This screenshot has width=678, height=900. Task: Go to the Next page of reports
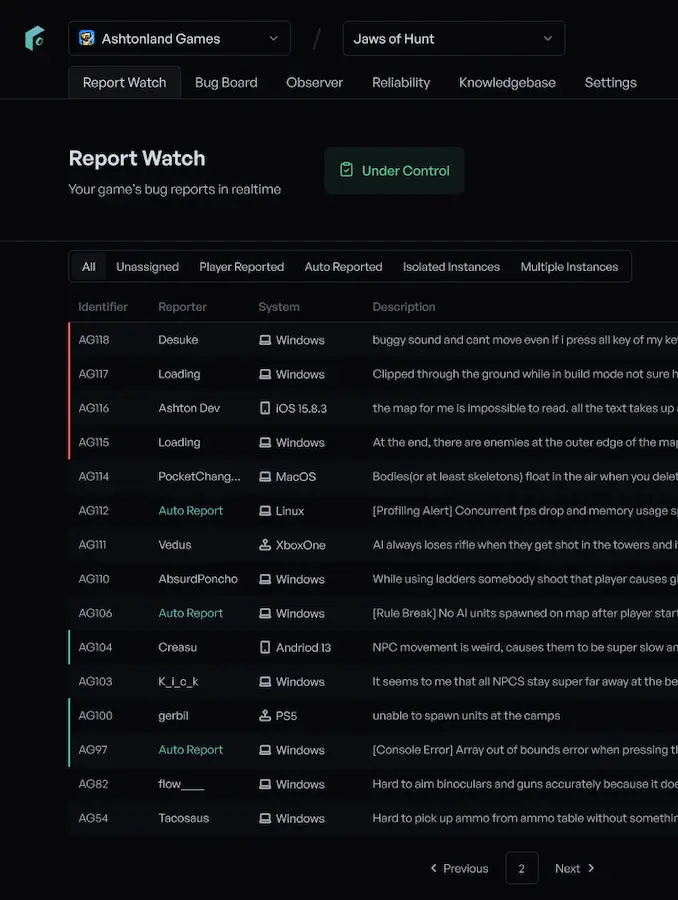573,868
